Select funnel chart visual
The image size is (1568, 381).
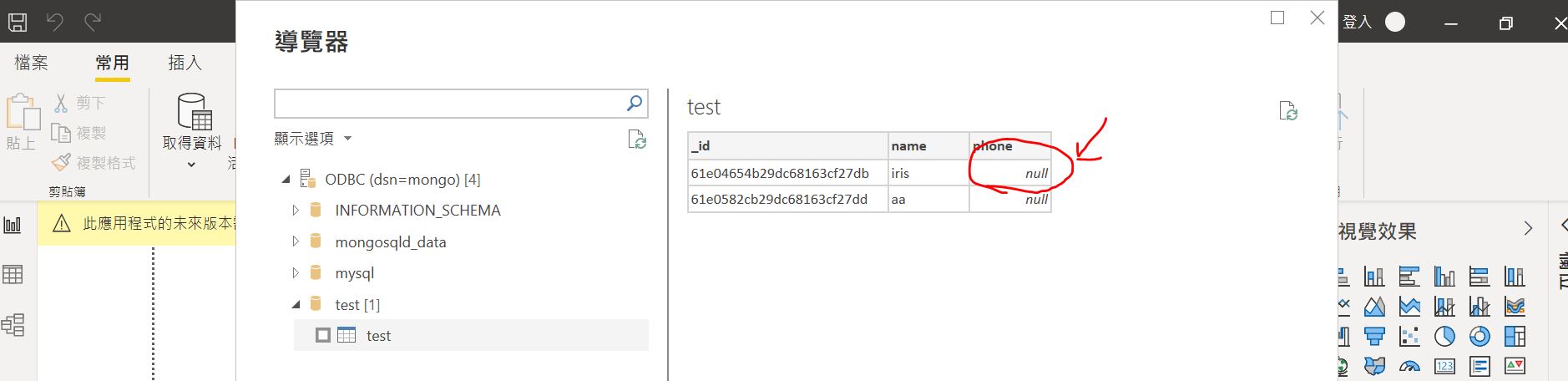1374,336
